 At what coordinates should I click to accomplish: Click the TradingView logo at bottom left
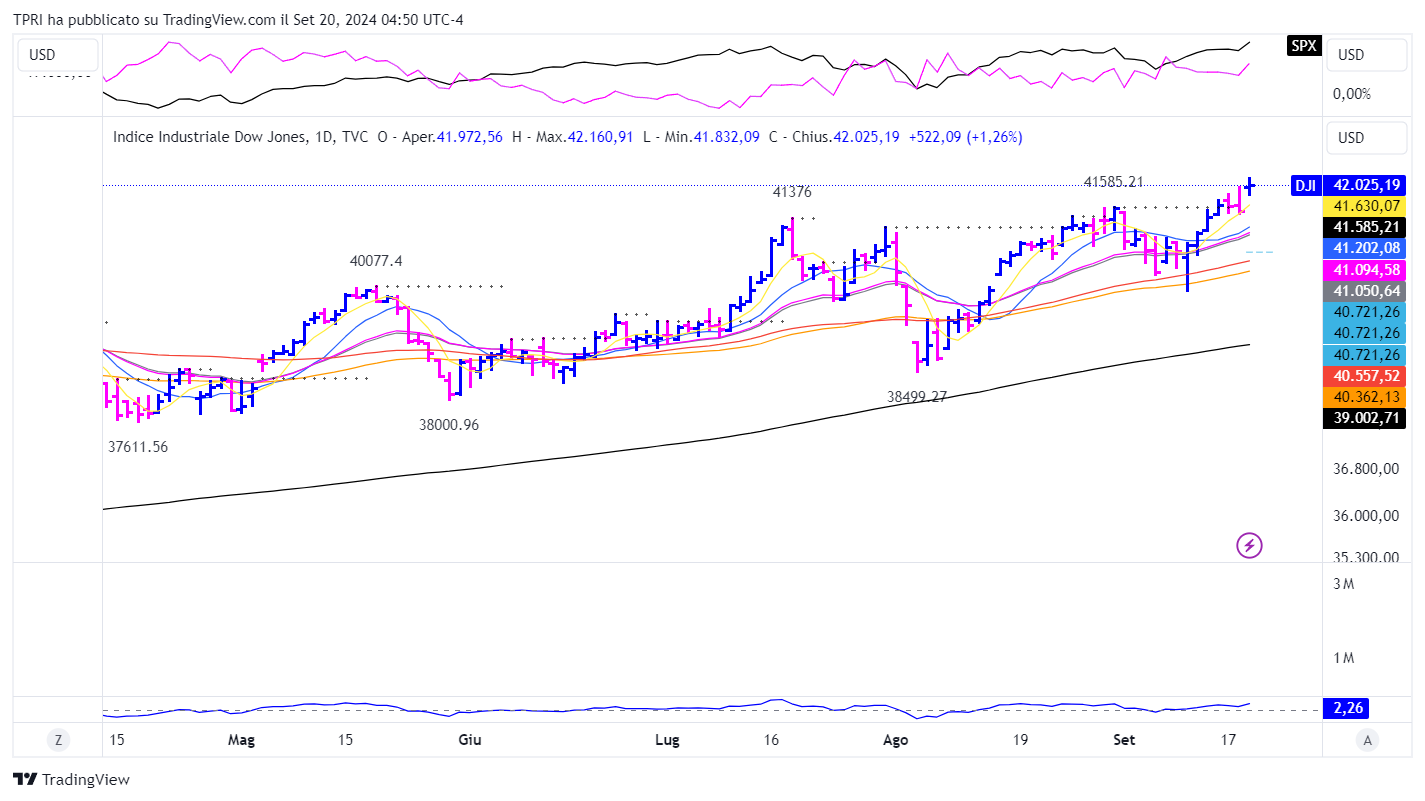71,779
